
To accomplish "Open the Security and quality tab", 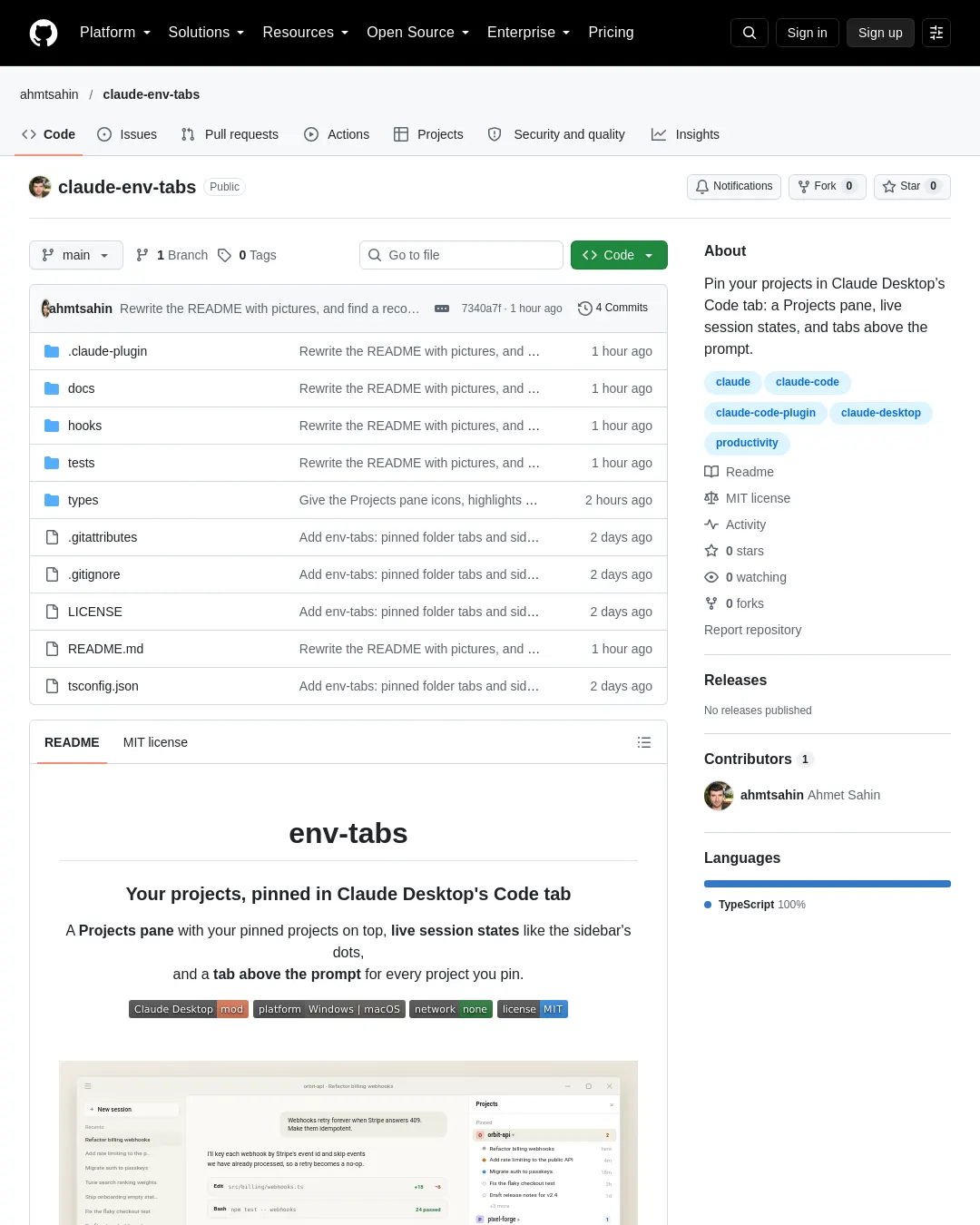I will tap(556, 134).
